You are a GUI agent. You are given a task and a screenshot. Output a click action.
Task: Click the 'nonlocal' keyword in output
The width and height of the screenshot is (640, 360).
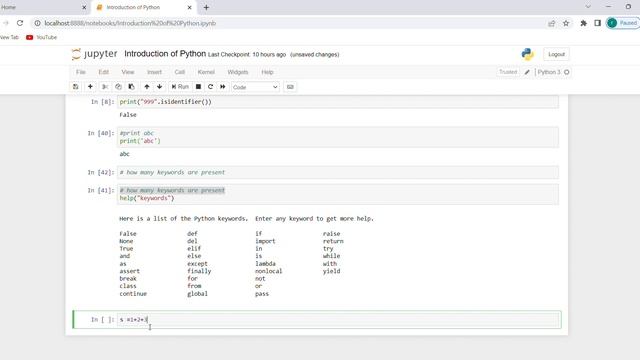269,271
